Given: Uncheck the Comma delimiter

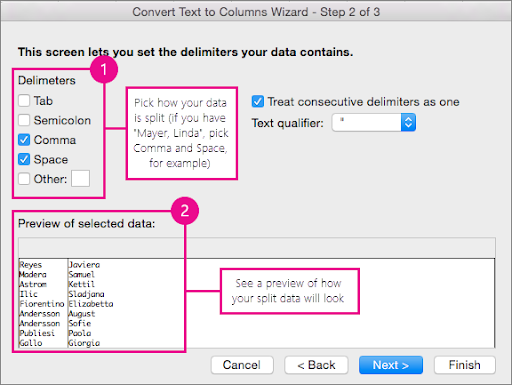Looking at the screenshot, I should tap(24, 140).
